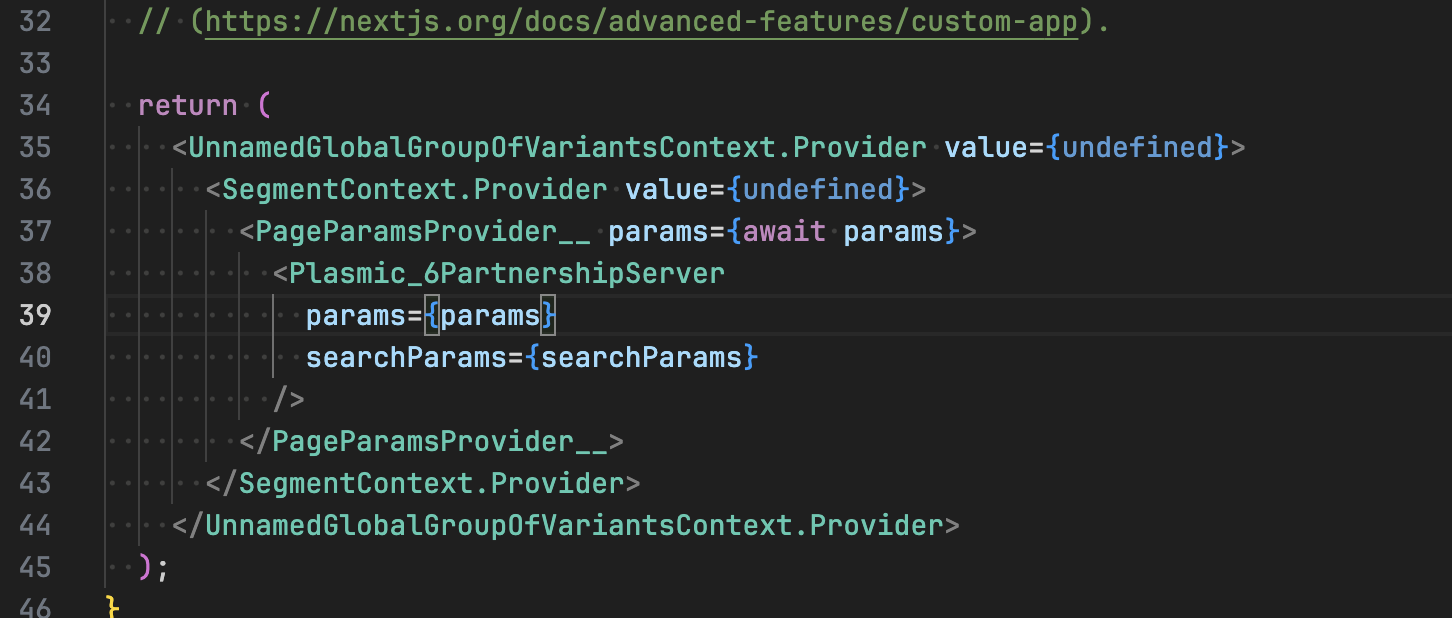This screenshot has height=618, width=1452.
Task: Click line number 35 in the gutter
Action: pos(35,148)
